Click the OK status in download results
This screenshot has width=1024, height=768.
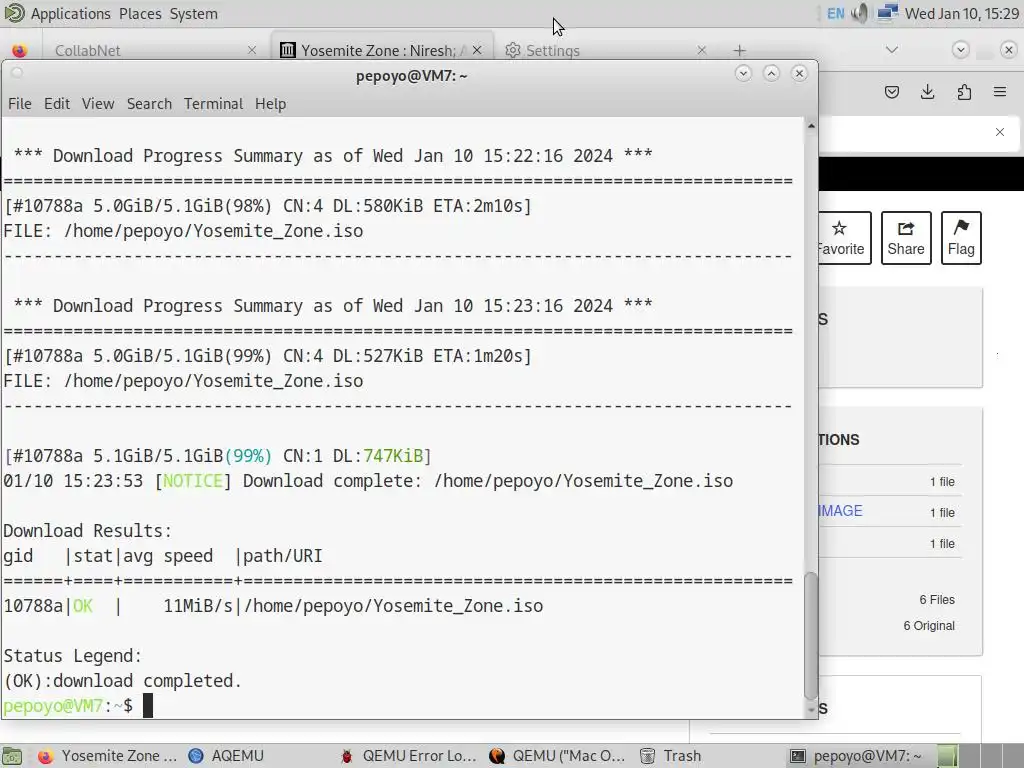[83, 606]
